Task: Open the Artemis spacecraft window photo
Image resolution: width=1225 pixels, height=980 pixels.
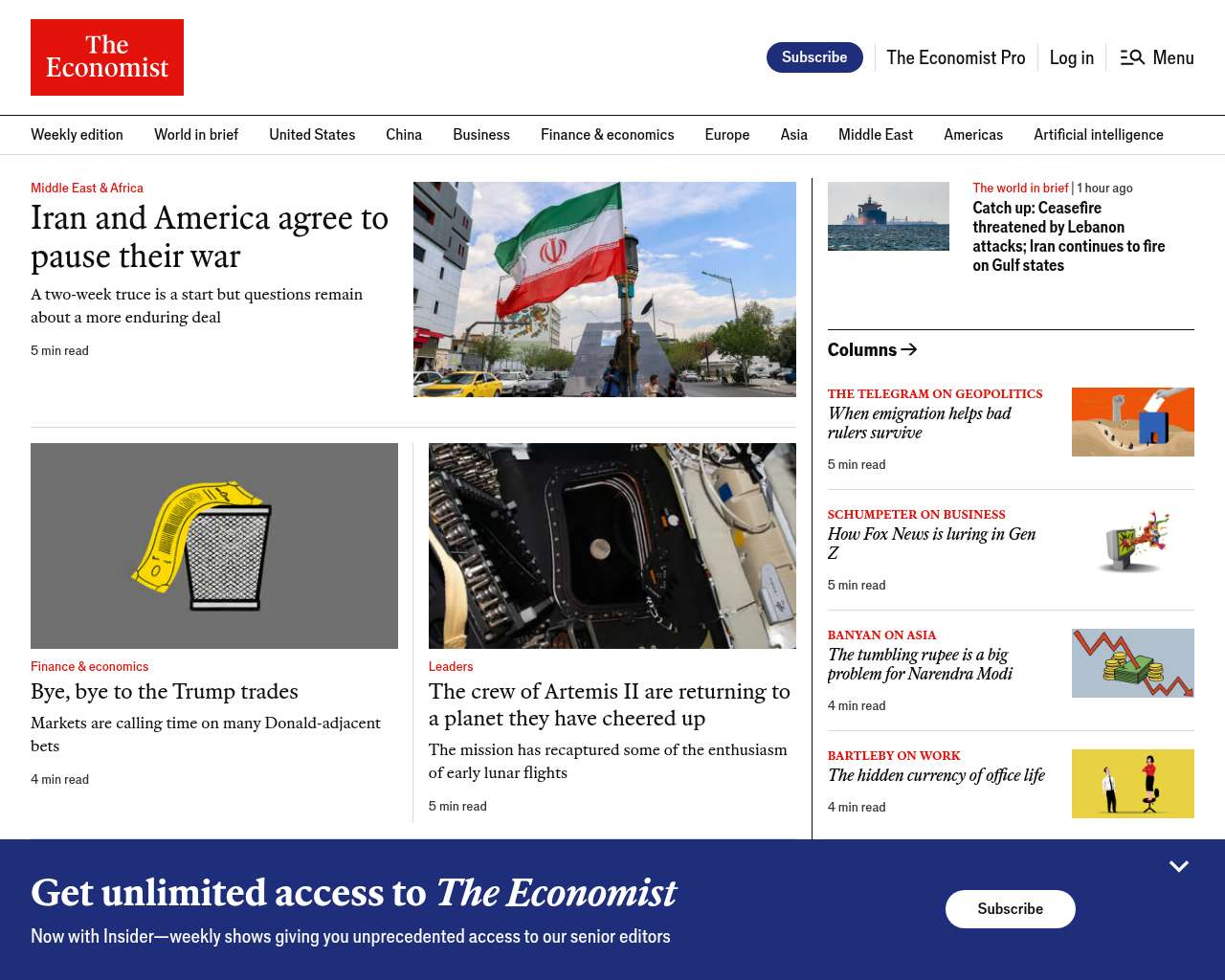Action: (612, 546)
